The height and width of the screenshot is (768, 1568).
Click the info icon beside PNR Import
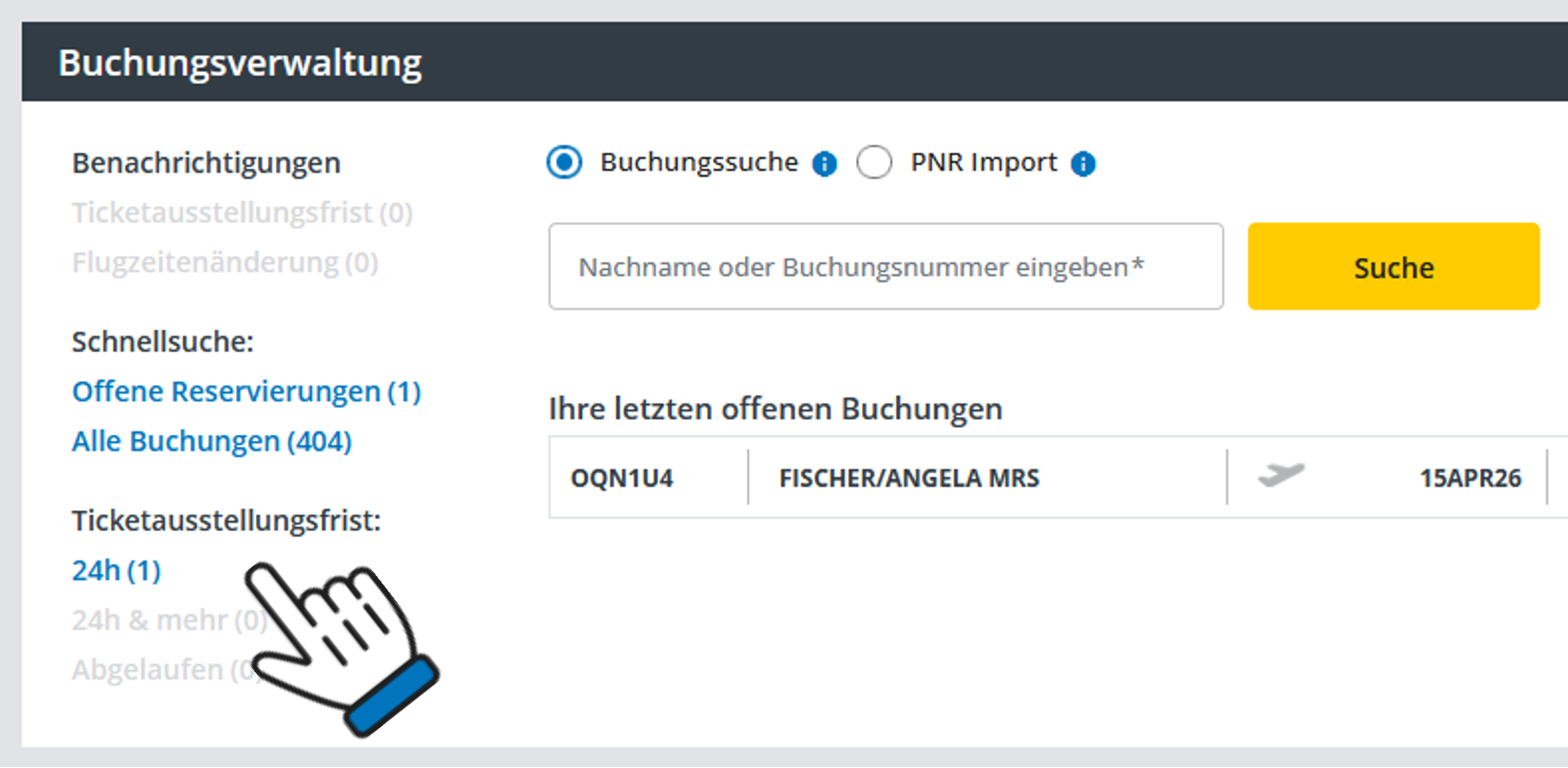[1082, 163]
